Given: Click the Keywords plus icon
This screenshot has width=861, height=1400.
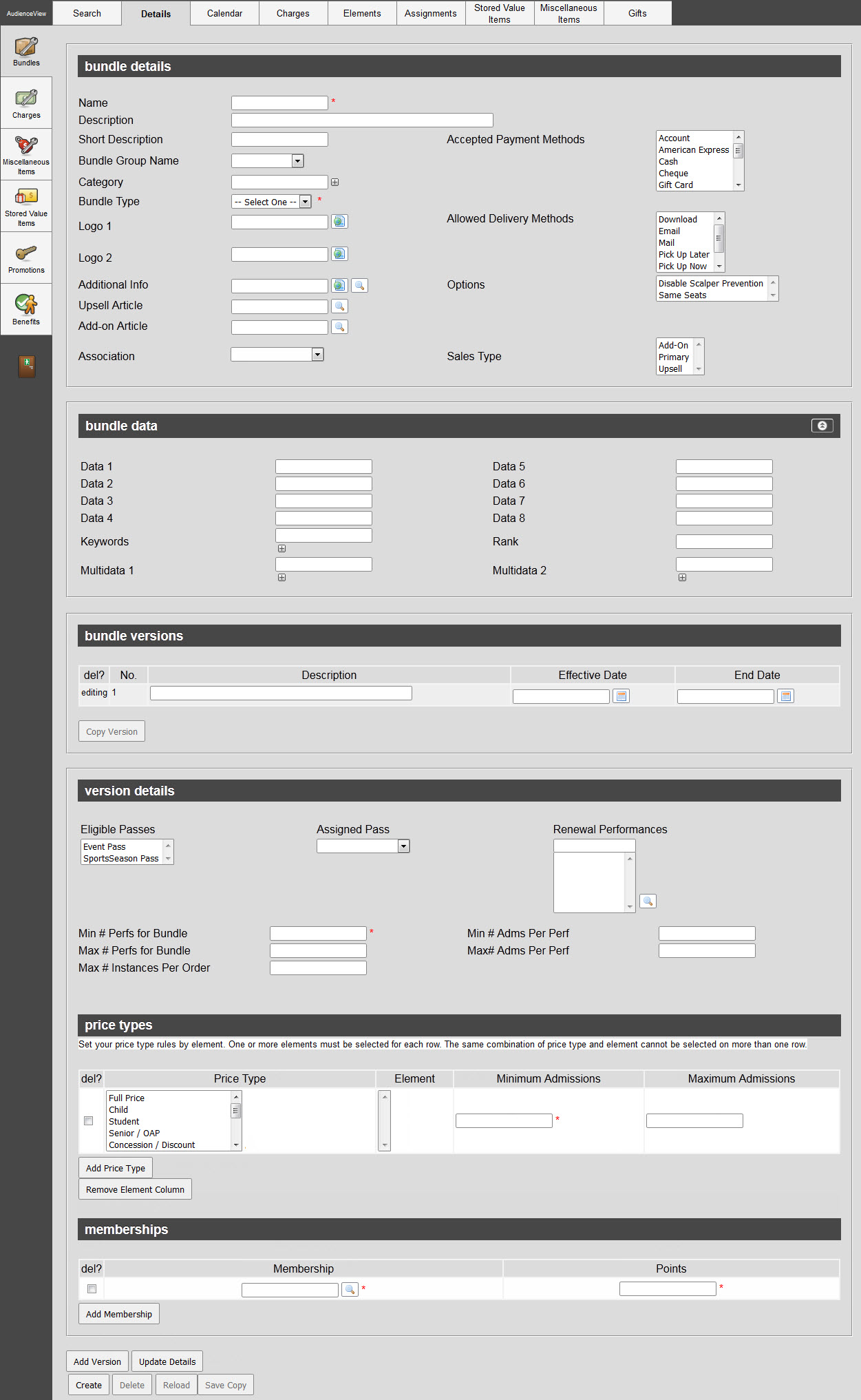Looking at the screenshot, I should click(281, 549).
